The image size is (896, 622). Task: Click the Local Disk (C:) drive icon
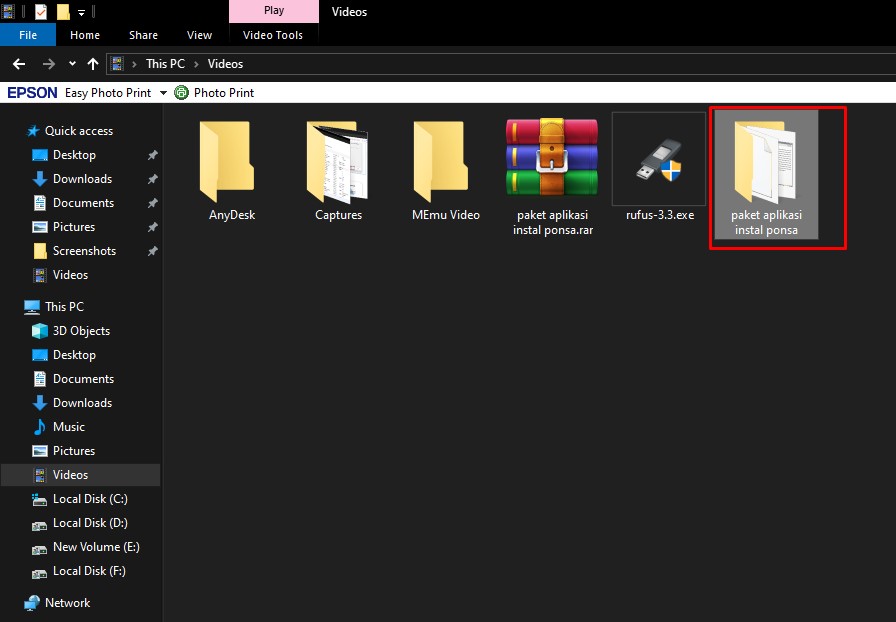click(39, 500)
